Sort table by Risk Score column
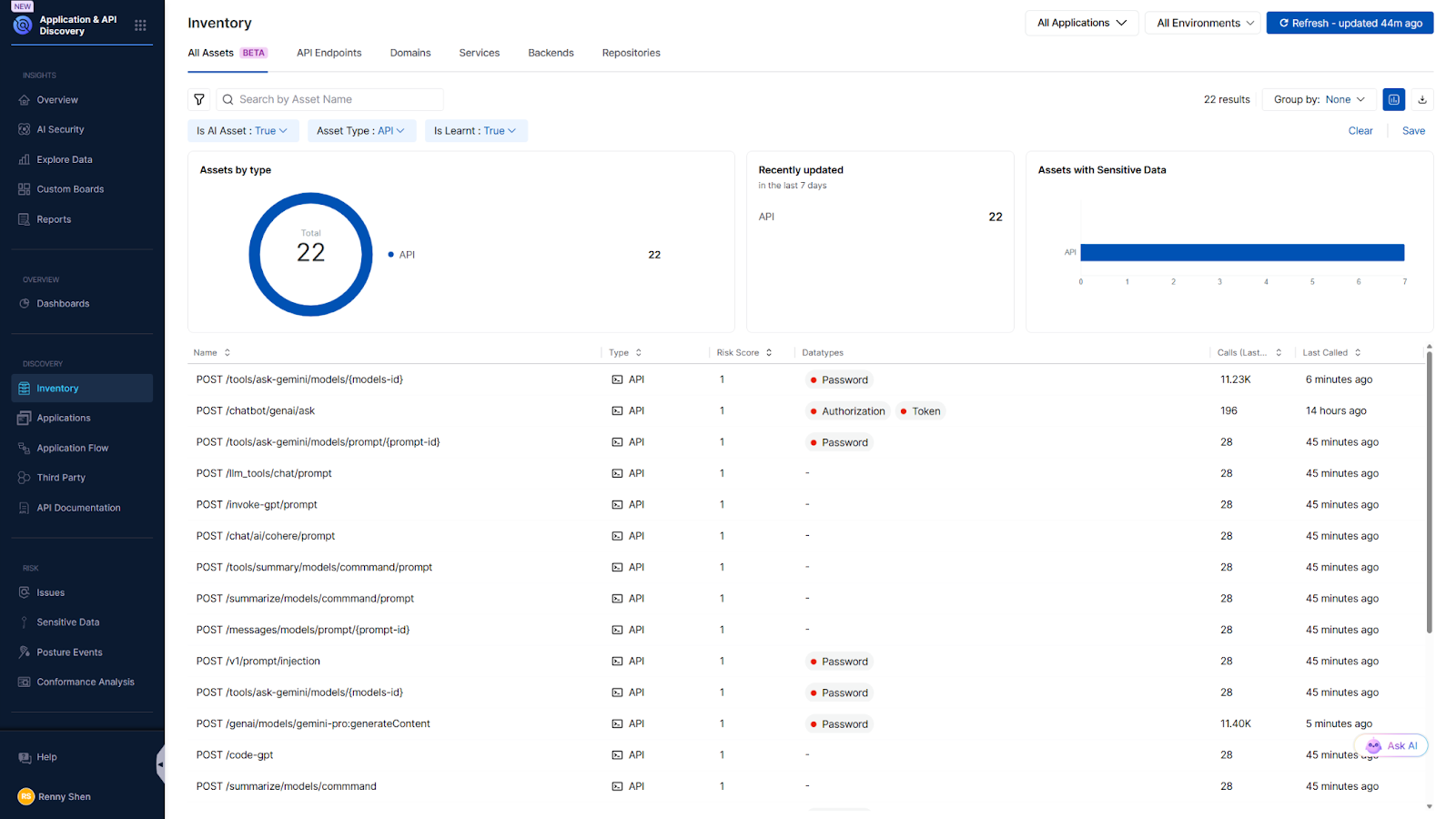The height and width of the screenshot is (819, 1456). pos(743,353)
